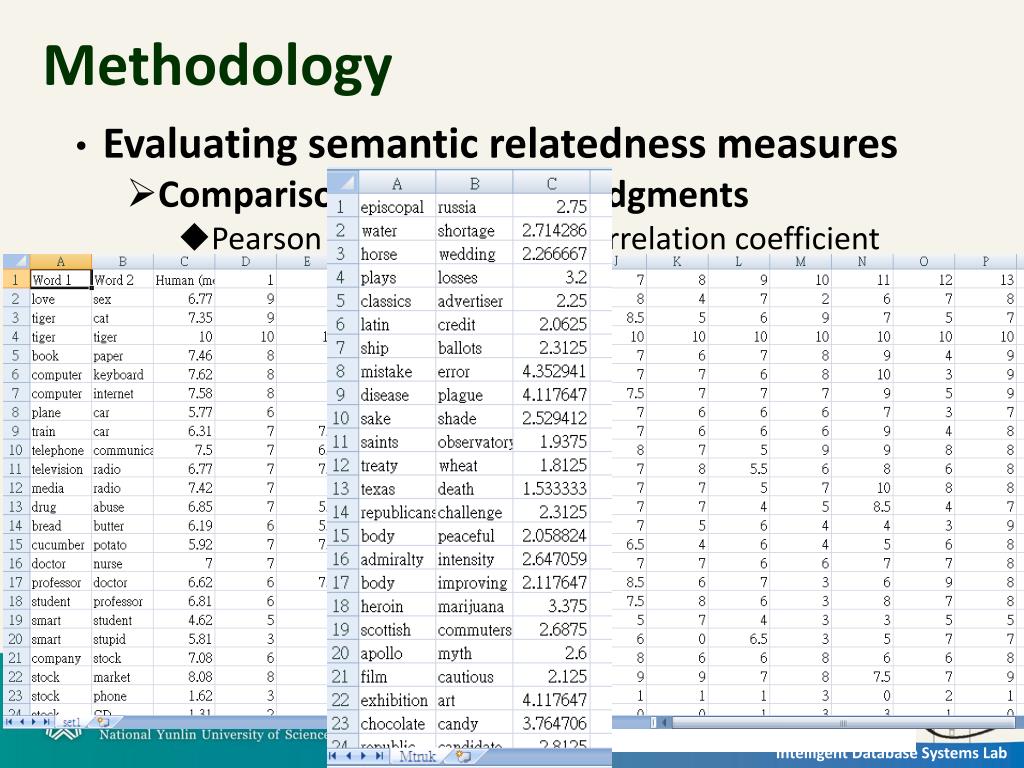Click the cell containing 'ballots'
1024x768 pixels.
pyautogui.click(x=475, y=347)
